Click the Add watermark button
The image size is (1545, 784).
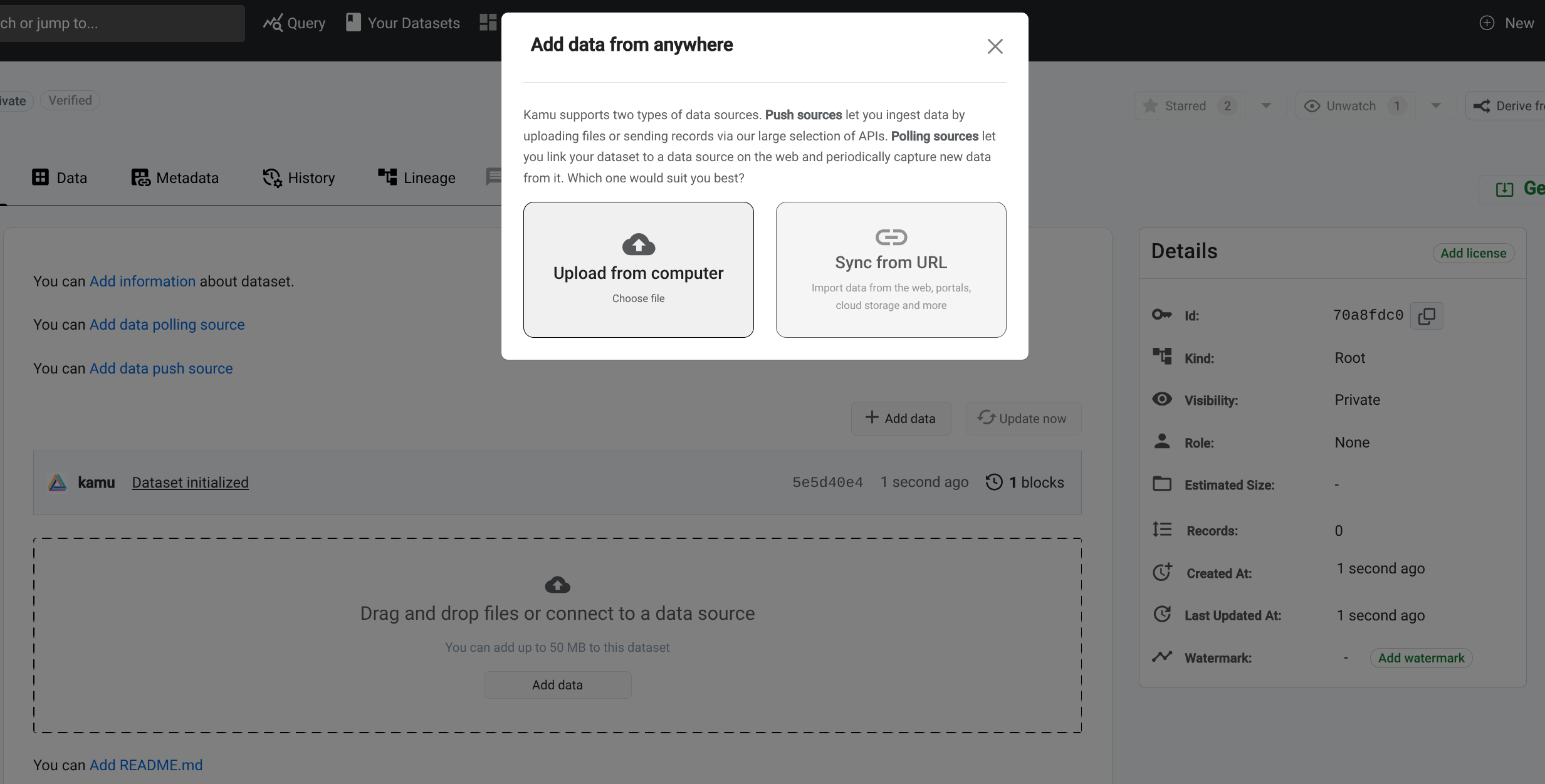pyautogui.click(x=1421, y=658)
